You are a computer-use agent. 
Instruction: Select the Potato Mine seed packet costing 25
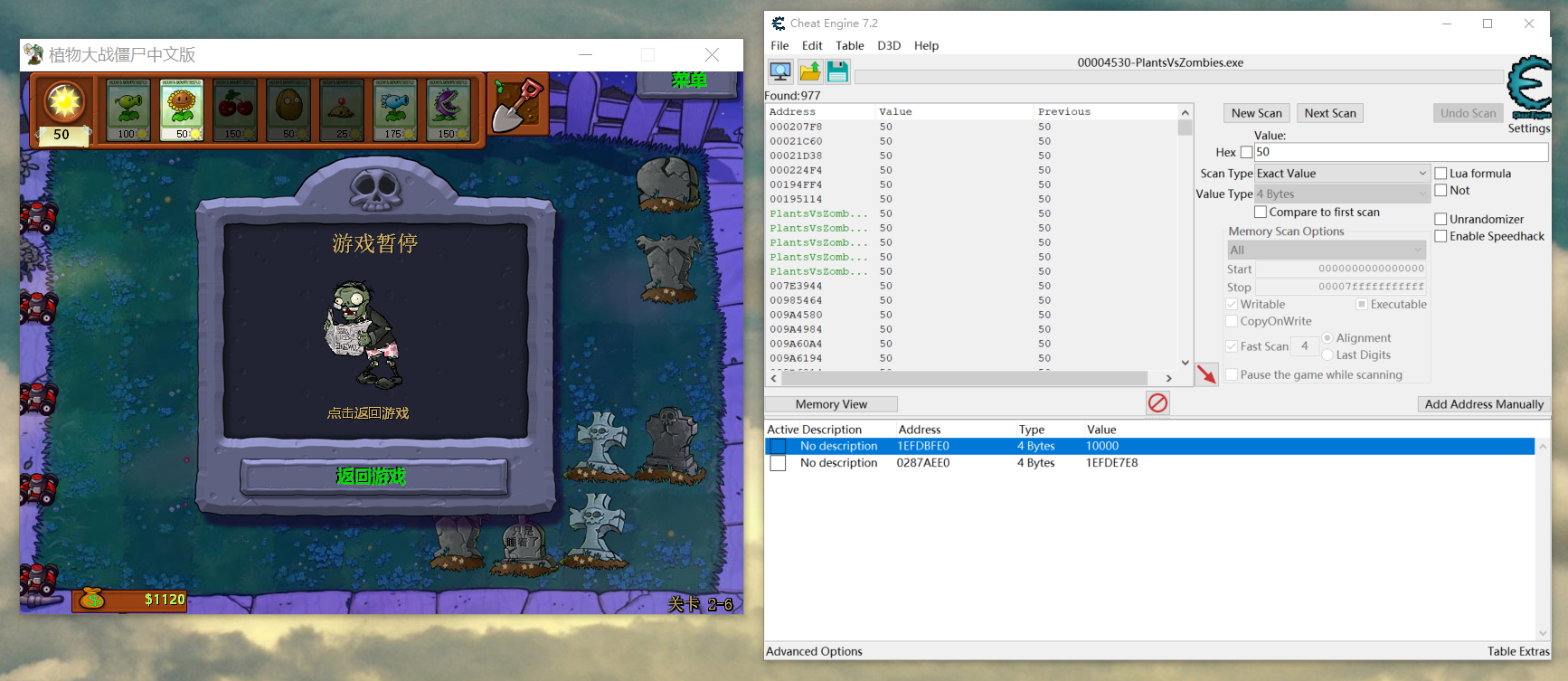click(x=342, y=109)
